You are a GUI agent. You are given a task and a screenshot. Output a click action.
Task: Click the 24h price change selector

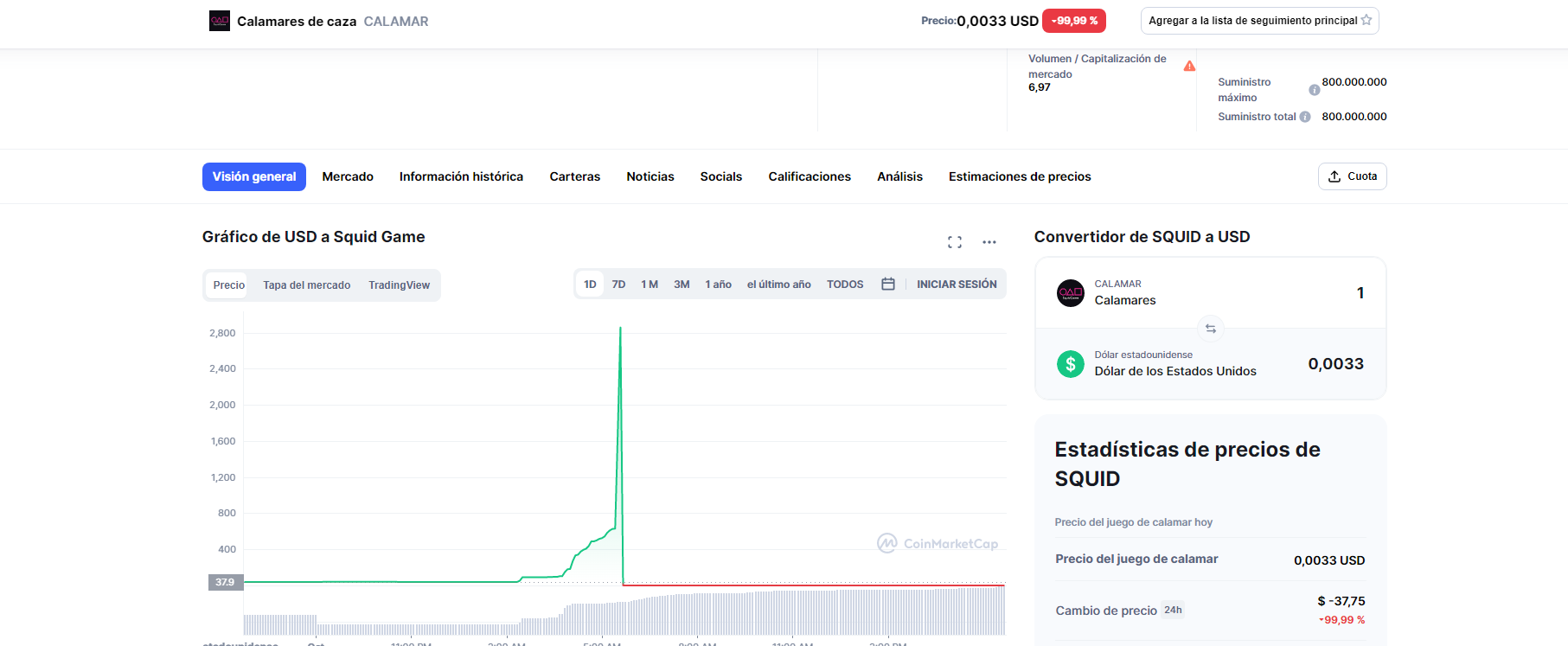(x=1173, y=610)
